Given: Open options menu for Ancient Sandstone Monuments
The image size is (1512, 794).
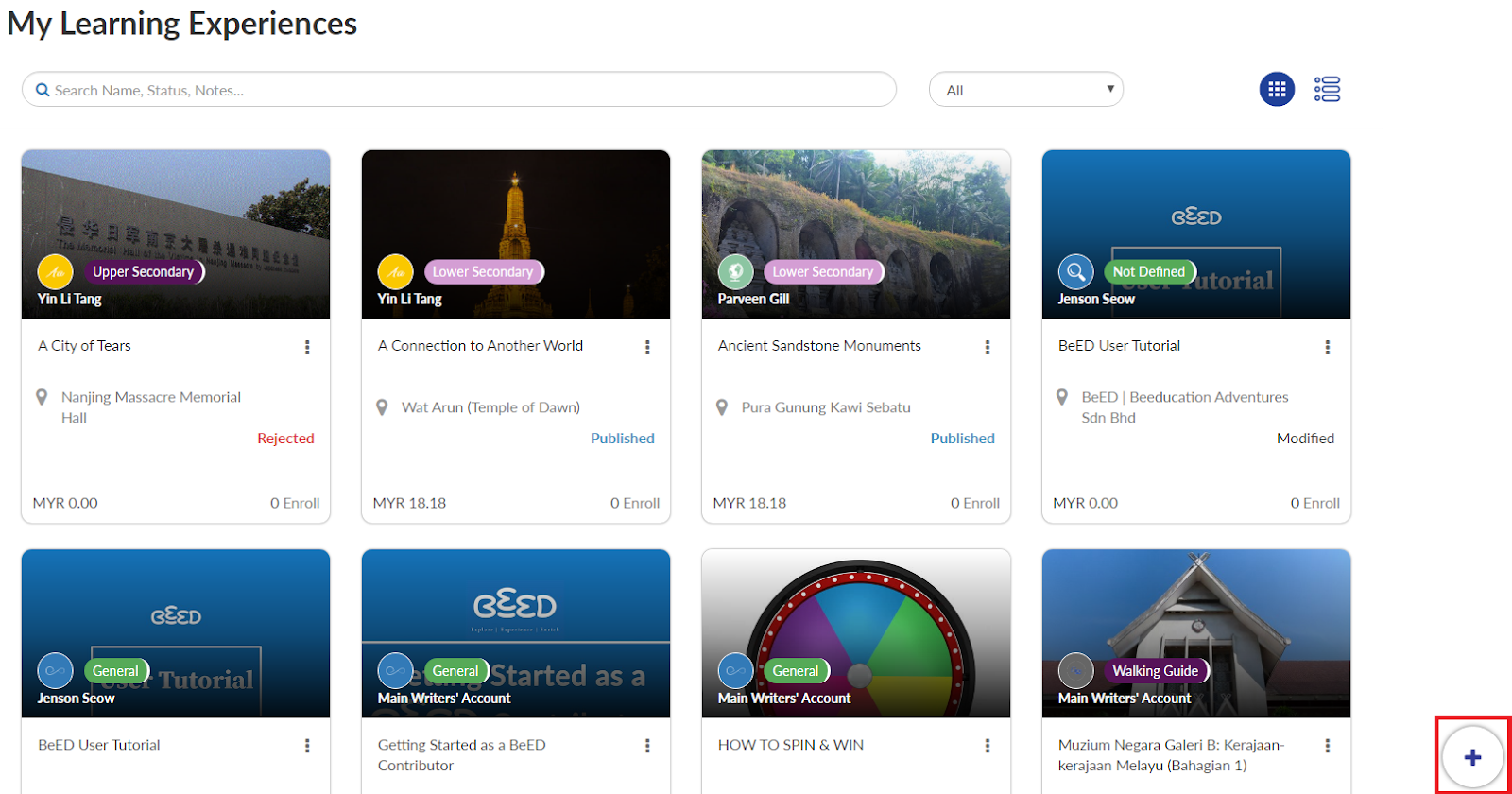Looking at the screenshot, I should pos(988,347).
